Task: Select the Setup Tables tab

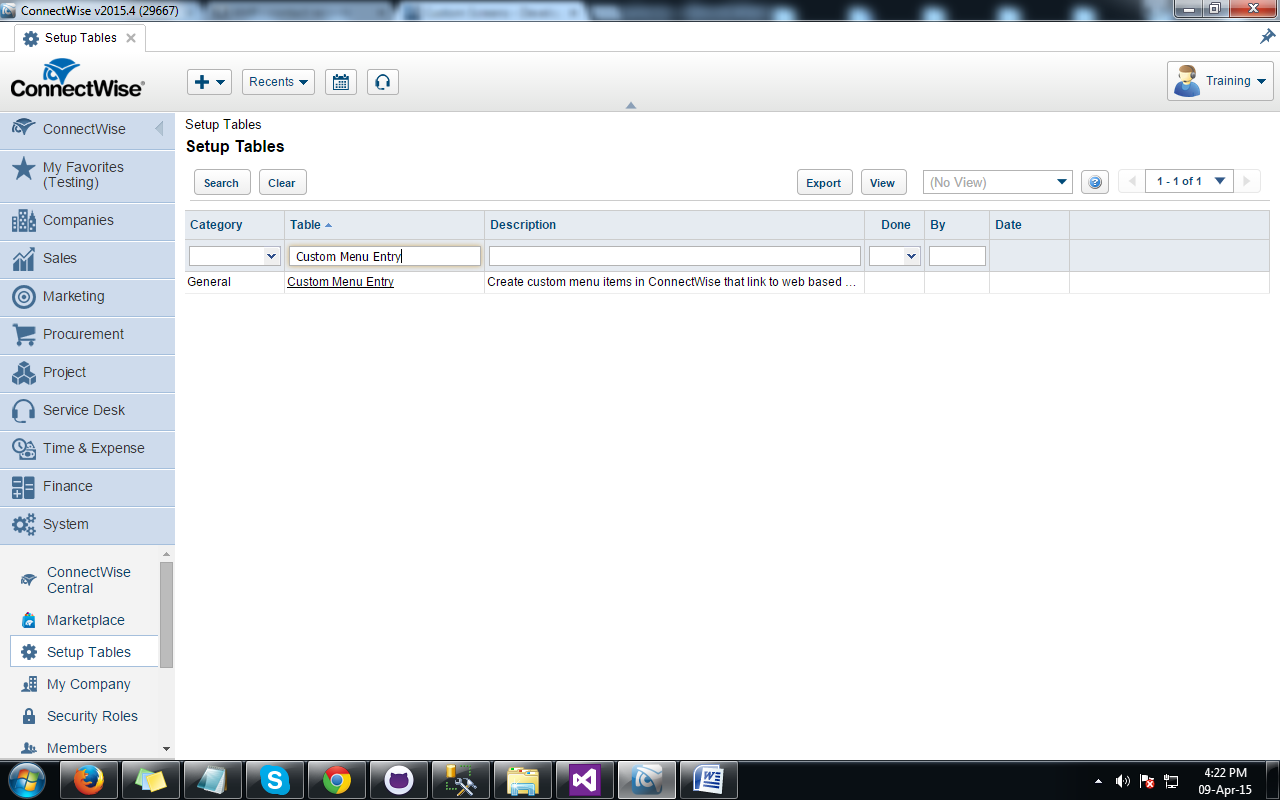Action: [x=80, y=38]
